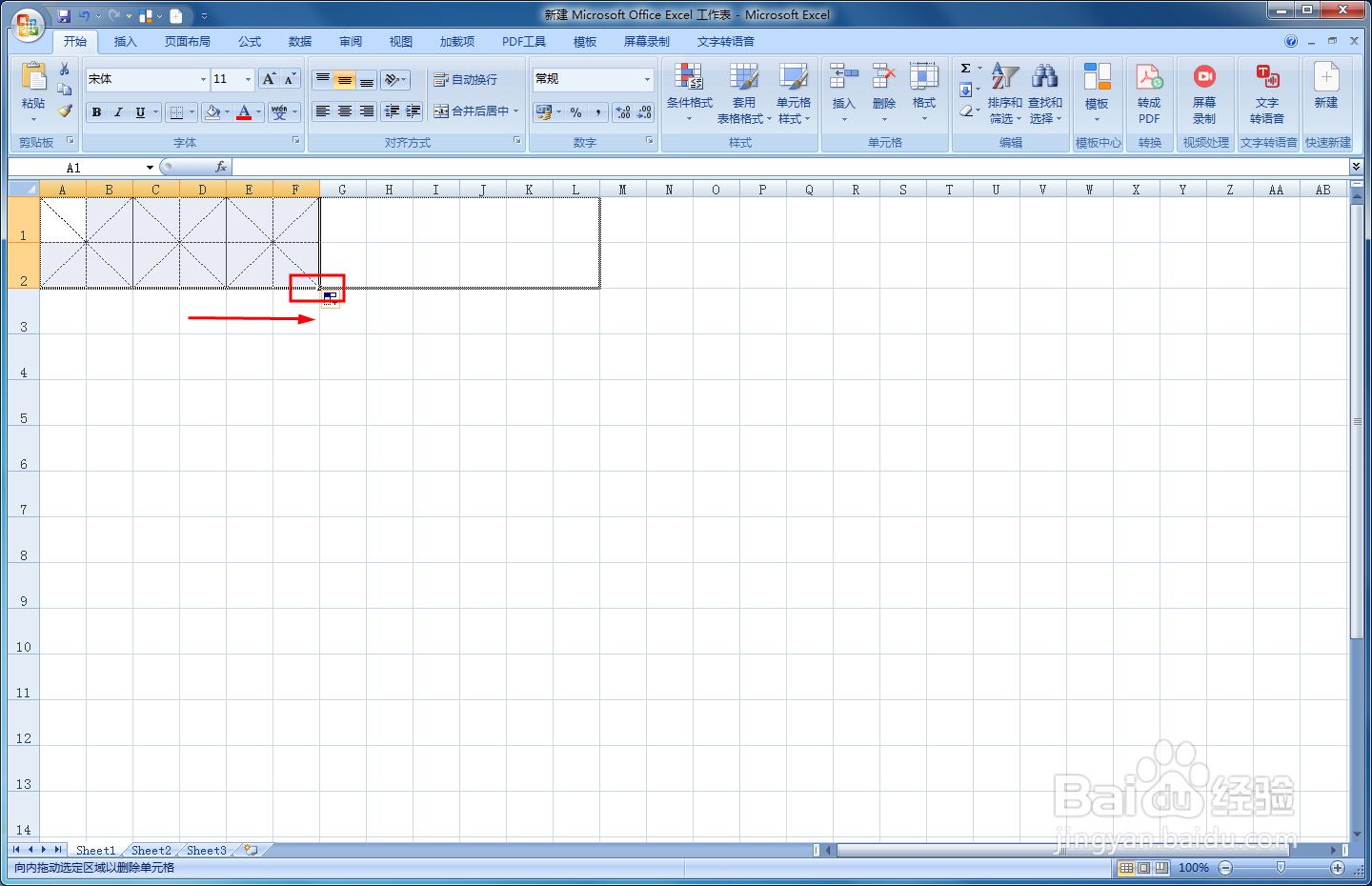Toggle center horizontal alignment
Image resolution: width=1372 pixels, height=886 pixels.
coord(345,111)
